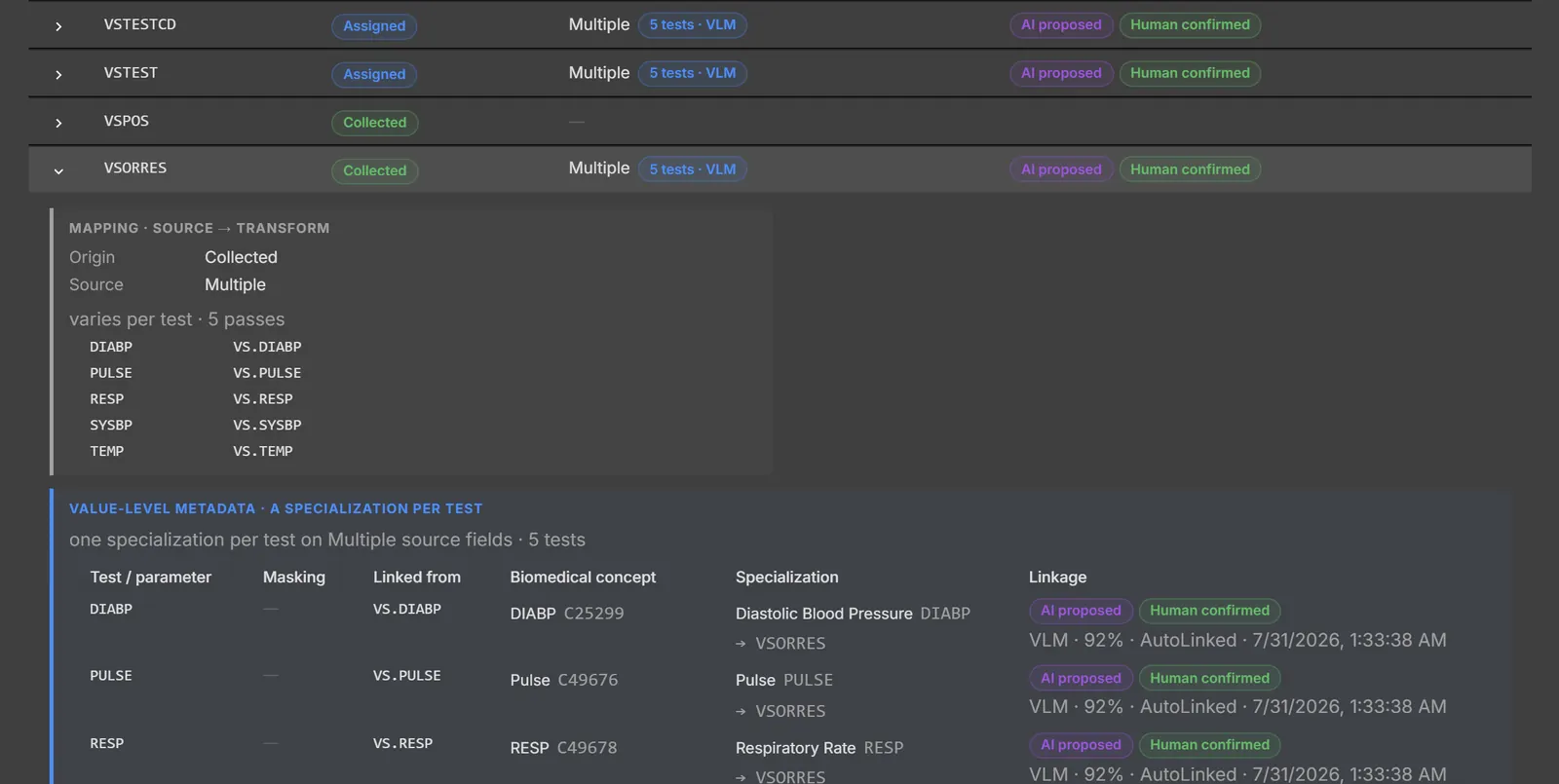Click Human confirmed badge on VSTEST row
Screen dimensions: 1559x784
(1190, 73)
